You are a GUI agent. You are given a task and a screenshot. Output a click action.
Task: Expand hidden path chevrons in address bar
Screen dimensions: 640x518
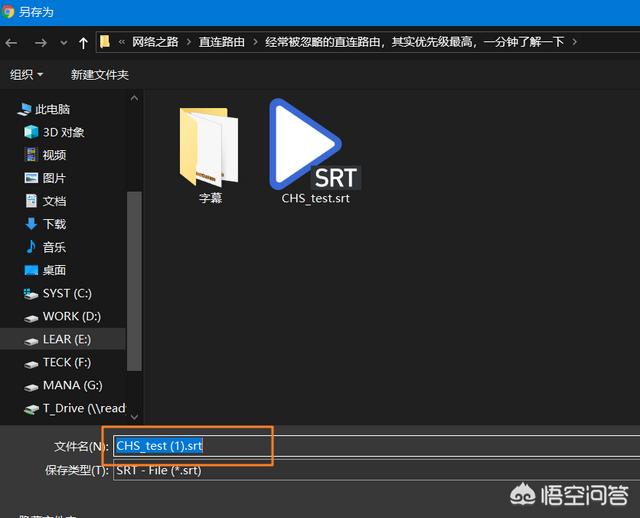(122, 42)
